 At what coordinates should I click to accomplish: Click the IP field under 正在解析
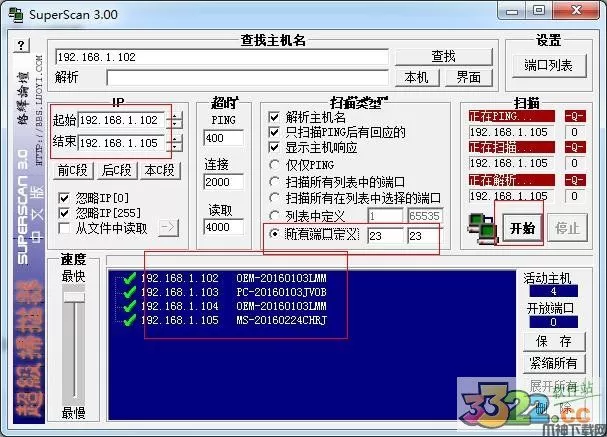pos(511,196)
